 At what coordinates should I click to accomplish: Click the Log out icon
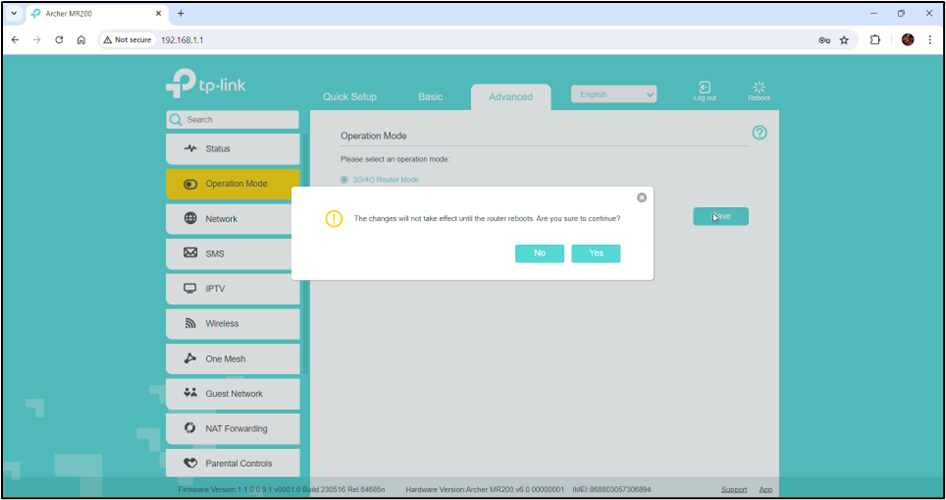(x=704, y=89)
